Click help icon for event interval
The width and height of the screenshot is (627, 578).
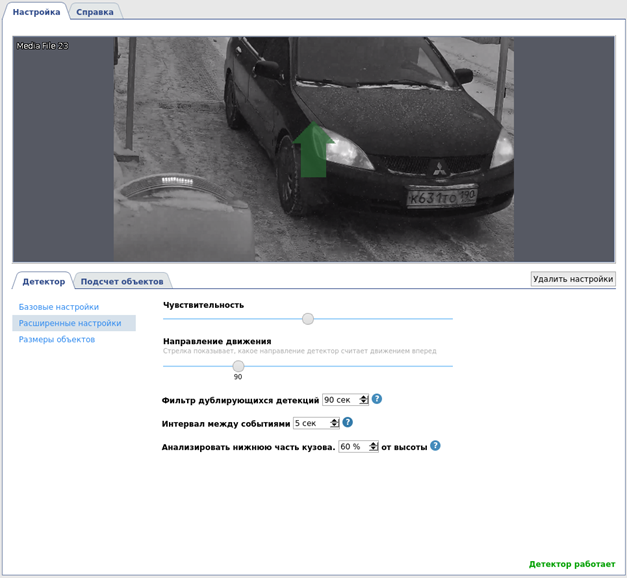point(348,423)
